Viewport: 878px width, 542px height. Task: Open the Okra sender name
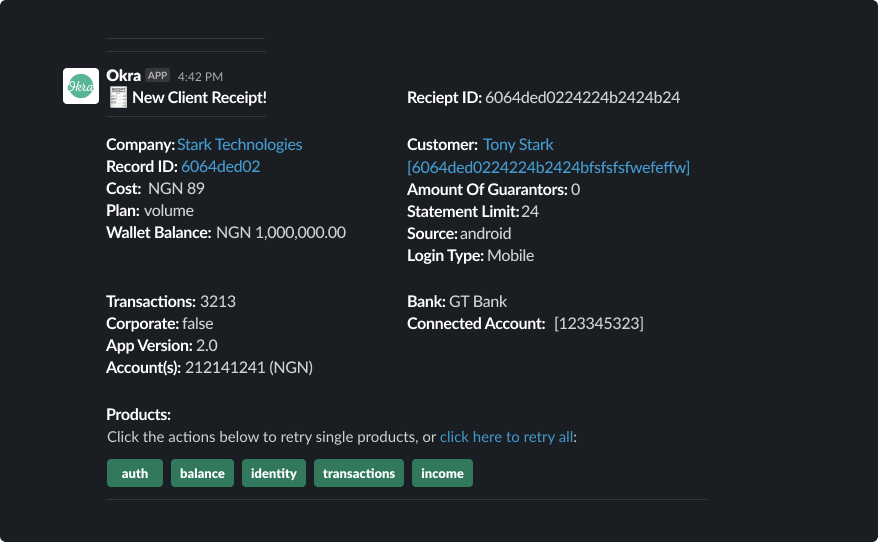[123, 76]
